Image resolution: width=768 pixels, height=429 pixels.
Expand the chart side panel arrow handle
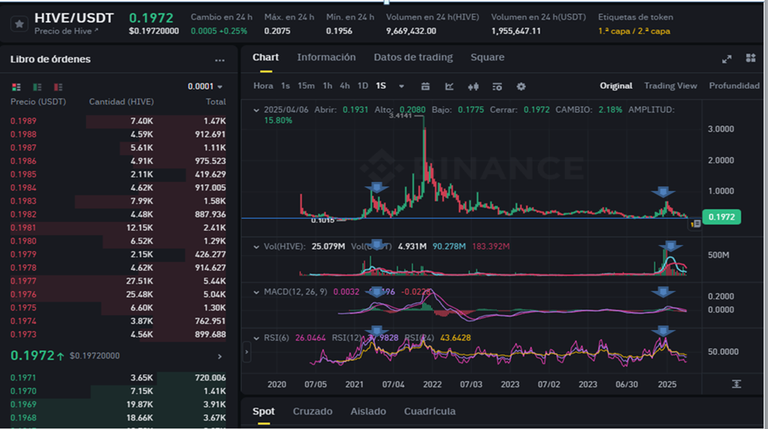[x=247, y=352]
